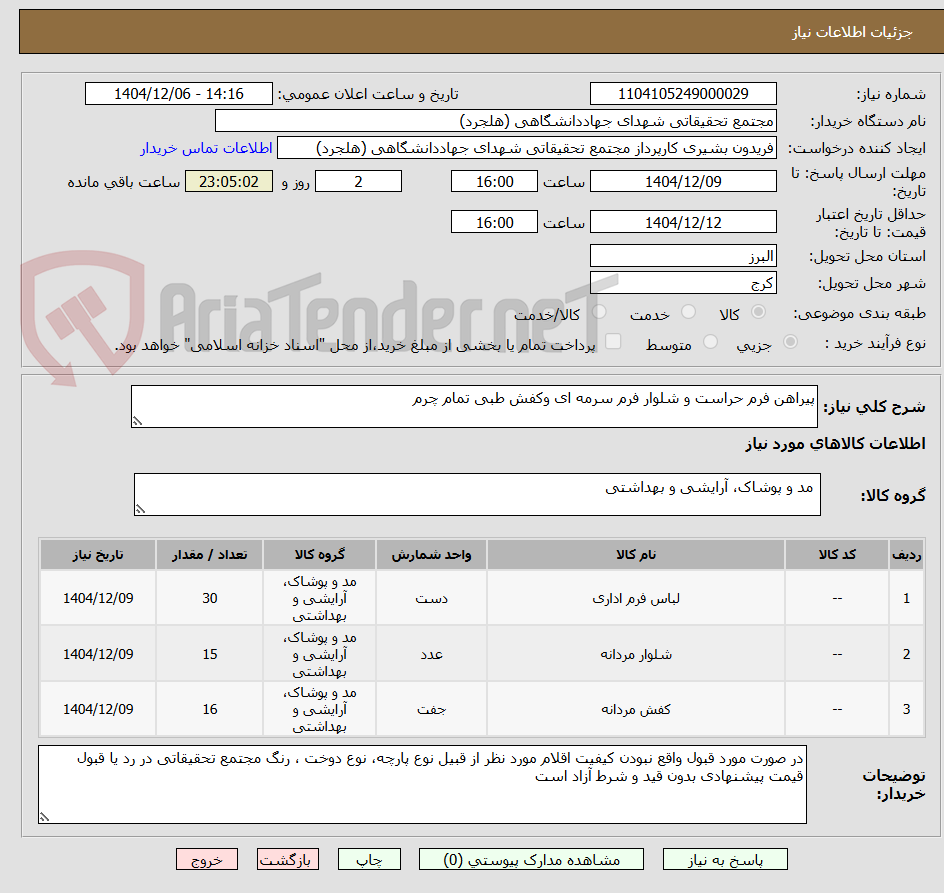The image size is (944, 893).
Task: Click the شرح کلی نیاز text area
Action: click(474, 406)
